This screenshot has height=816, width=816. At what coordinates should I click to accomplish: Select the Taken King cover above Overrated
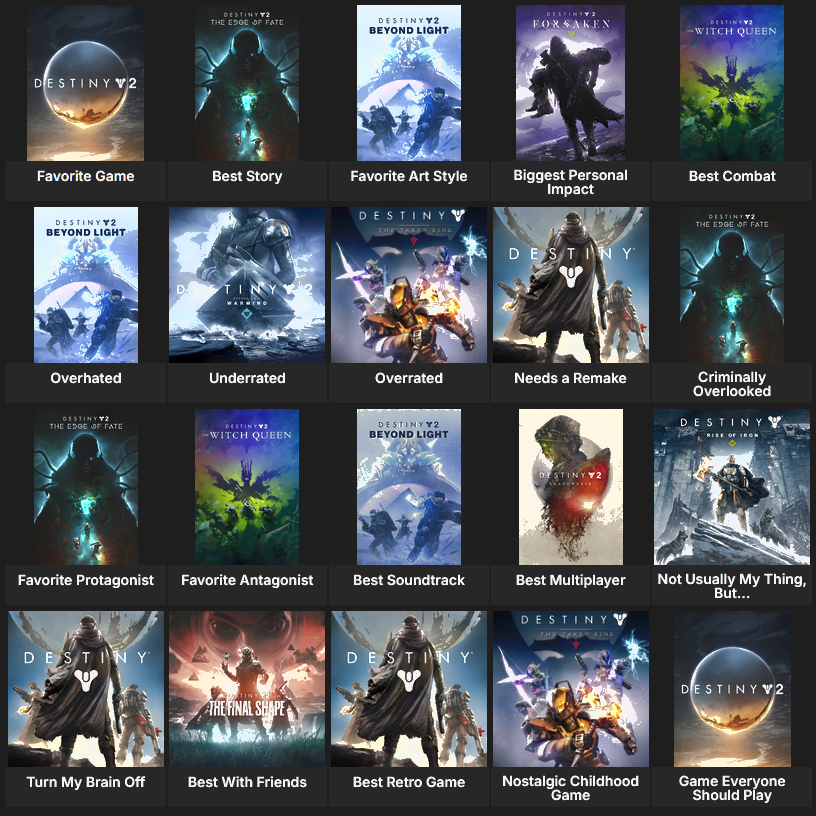coord(409,285)
